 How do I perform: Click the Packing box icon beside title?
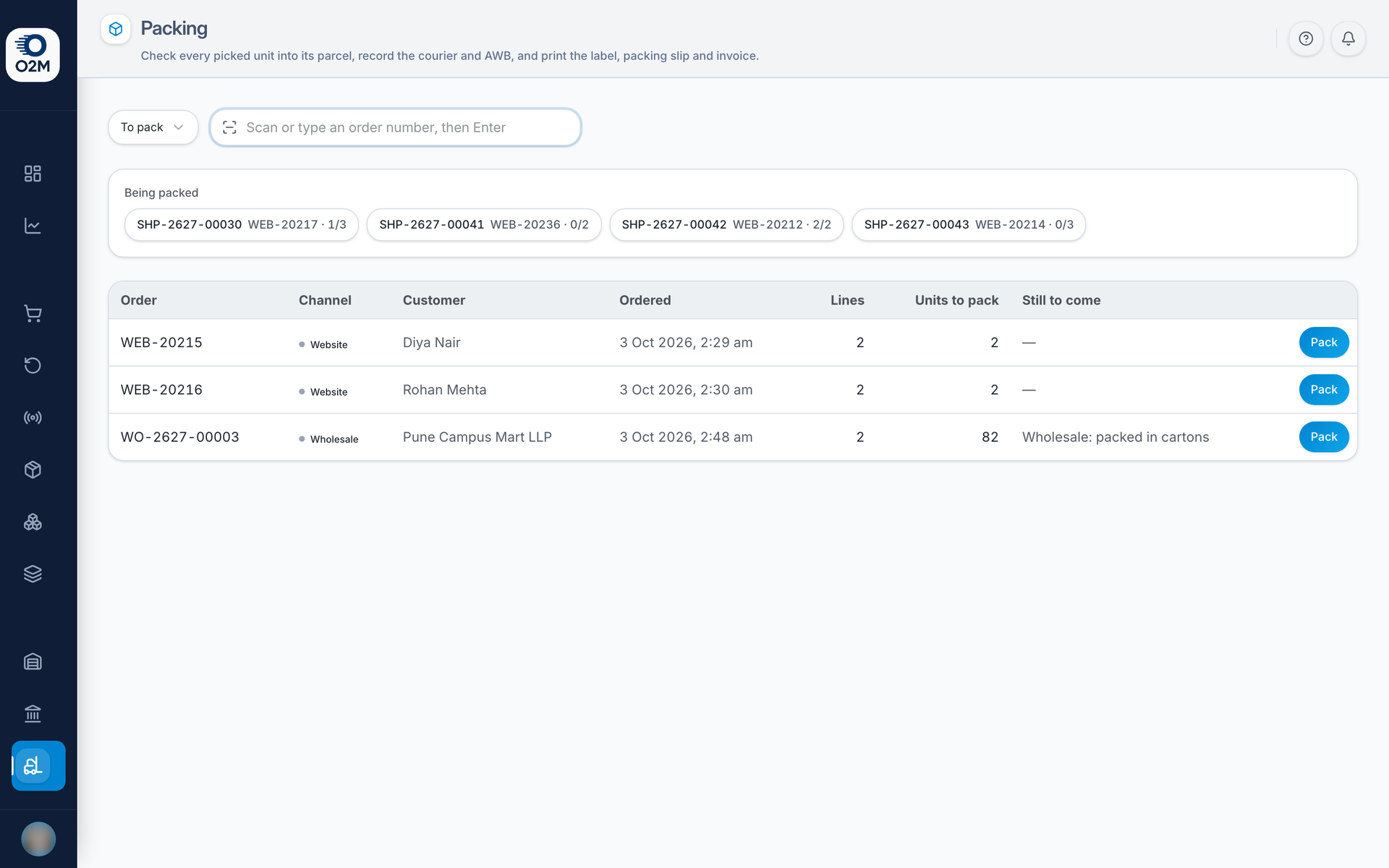116,29
